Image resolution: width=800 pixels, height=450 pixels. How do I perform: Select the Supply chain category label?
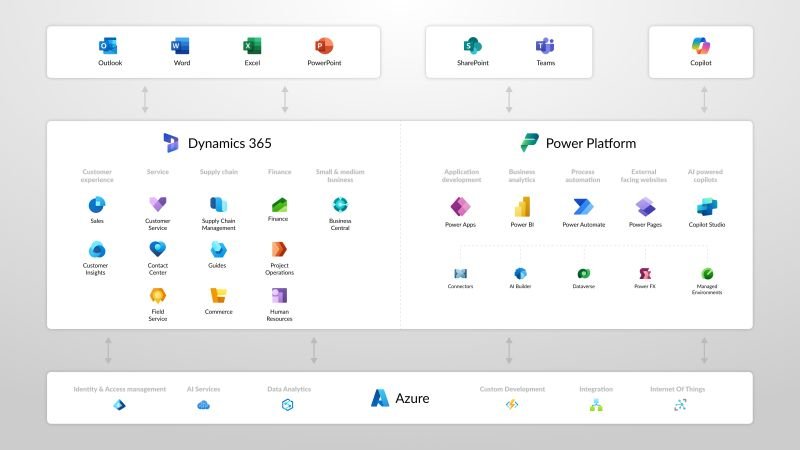pos(219,172)
